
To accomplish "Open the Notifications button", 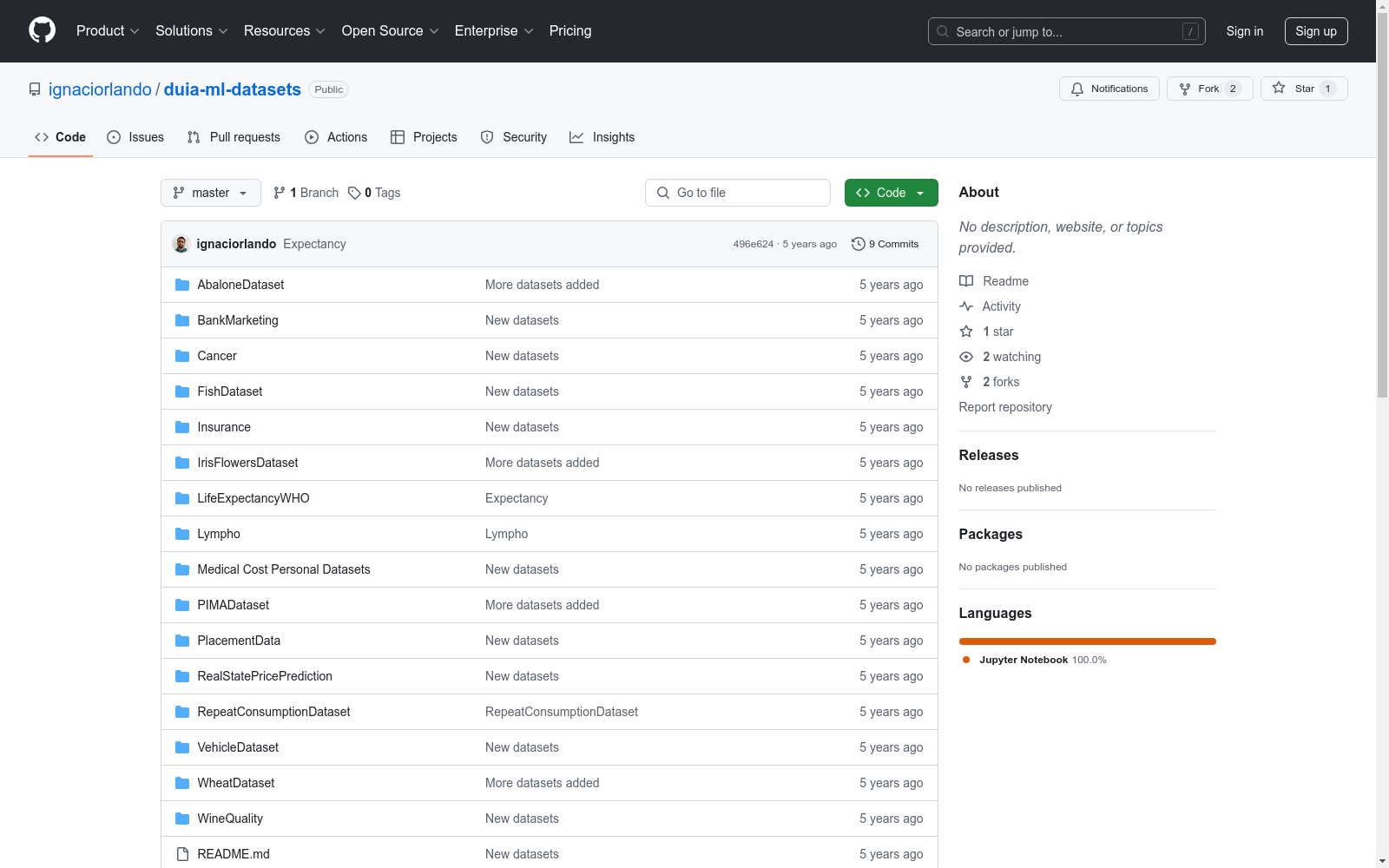I will tap(1109, 89).
